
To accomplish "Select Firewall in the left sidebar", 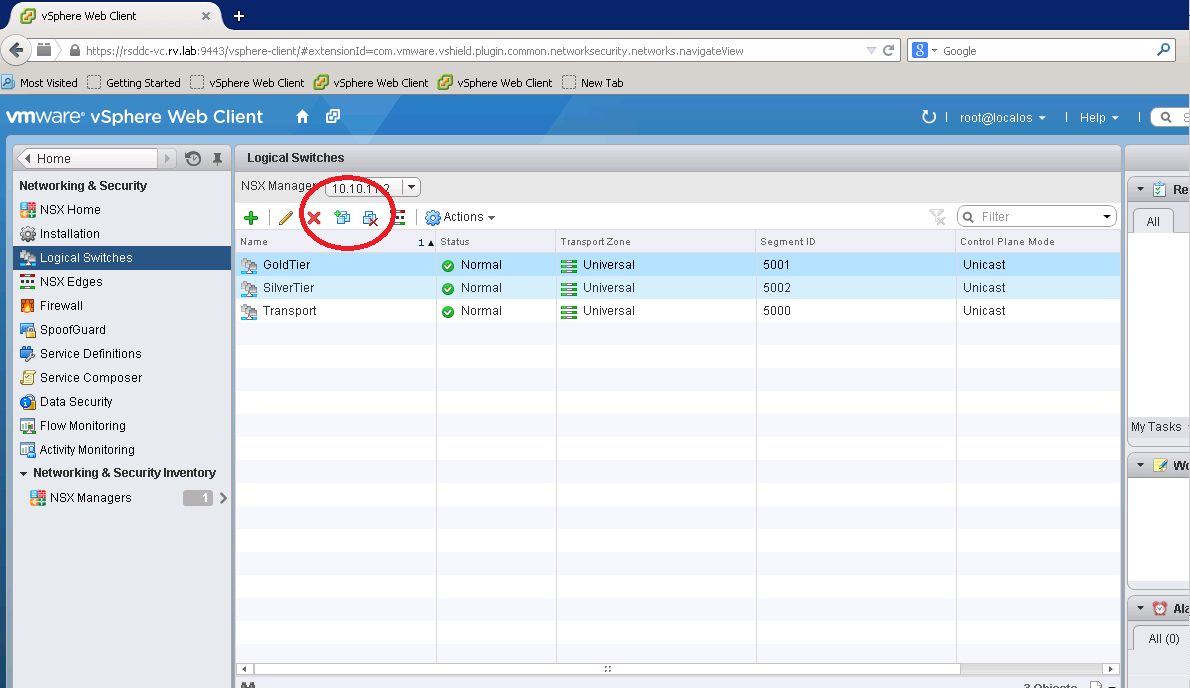I will tap(61, 306).
